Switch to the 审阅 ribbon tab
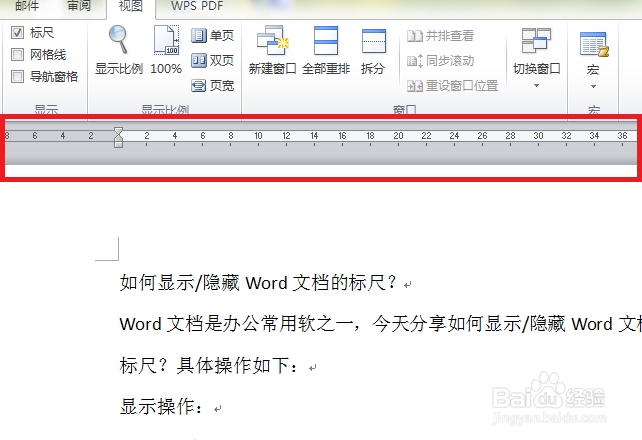Screen dimensions: 642x440 coord(79,5)
